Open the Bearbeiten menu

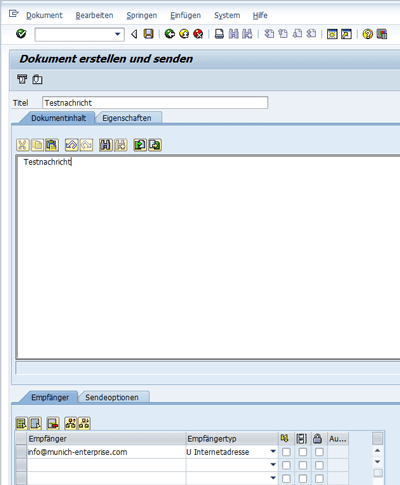coord(94,15)
